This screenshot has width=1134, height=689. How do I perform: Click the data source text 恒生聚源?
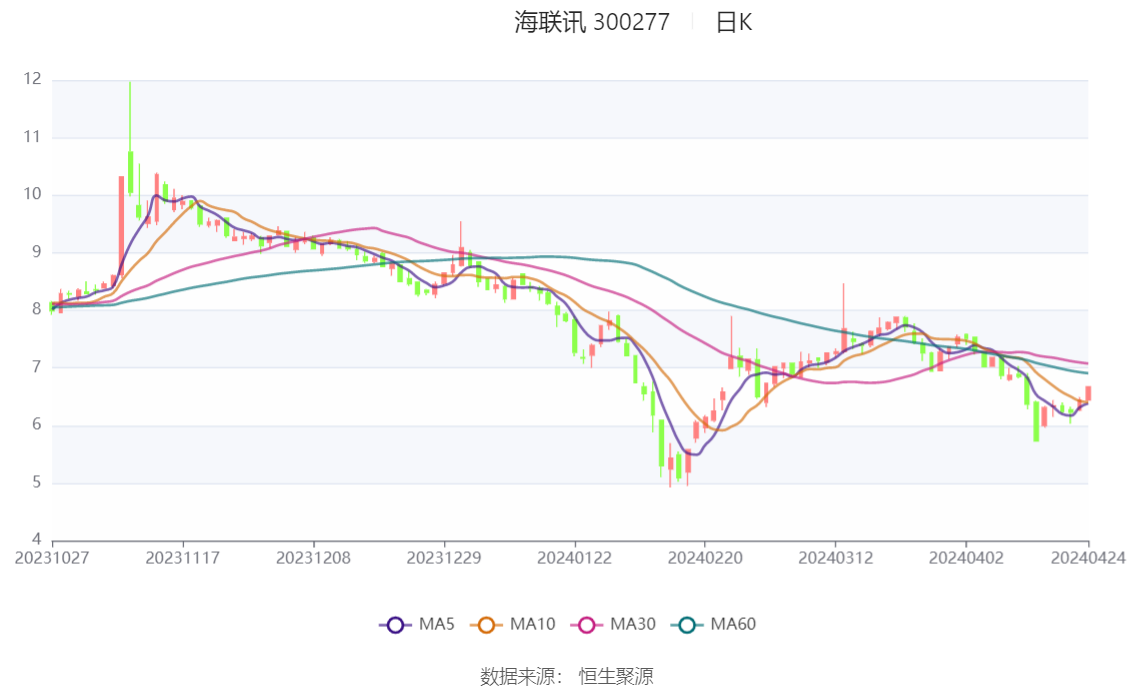(x=616, y=676)
